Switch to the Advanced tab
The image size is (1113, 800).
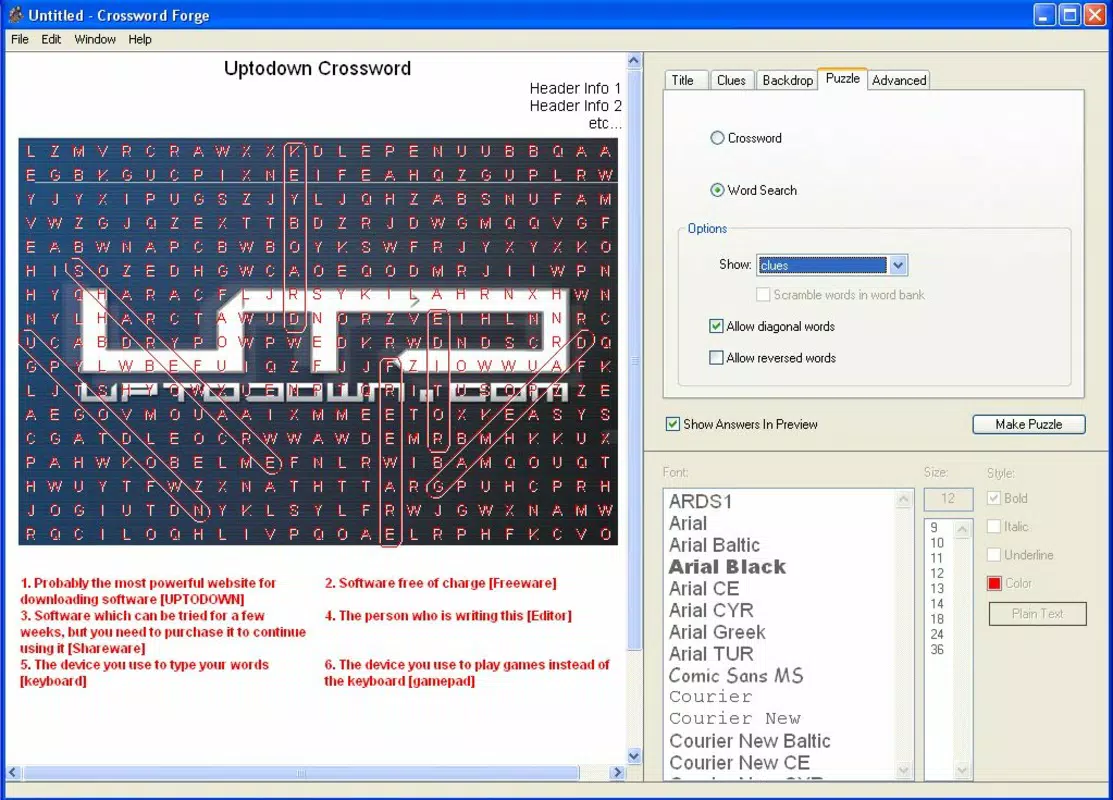click(x=899, y=80)
